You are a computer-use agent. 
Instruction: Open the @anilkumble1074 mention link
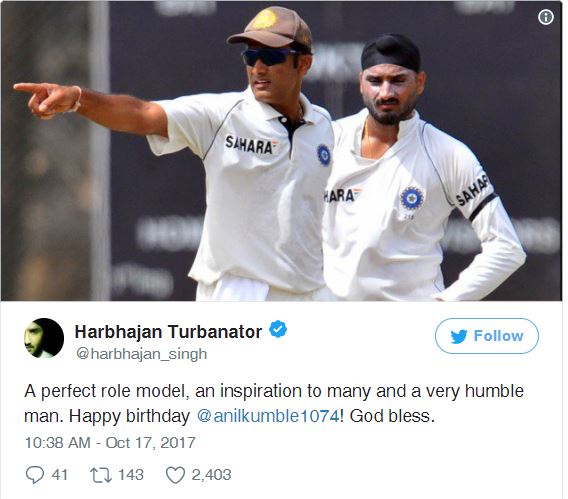tap(268, 416)
